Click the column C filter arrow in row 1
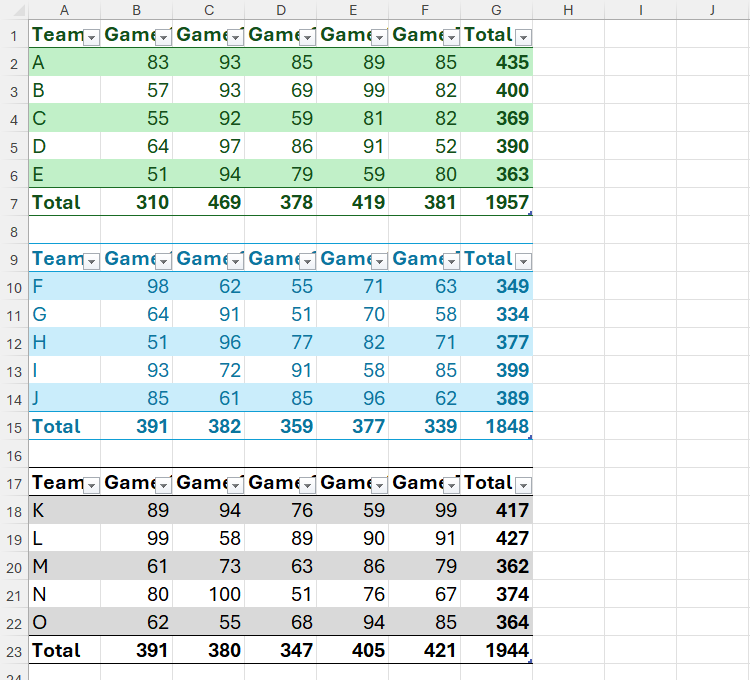 click(236, 37)
